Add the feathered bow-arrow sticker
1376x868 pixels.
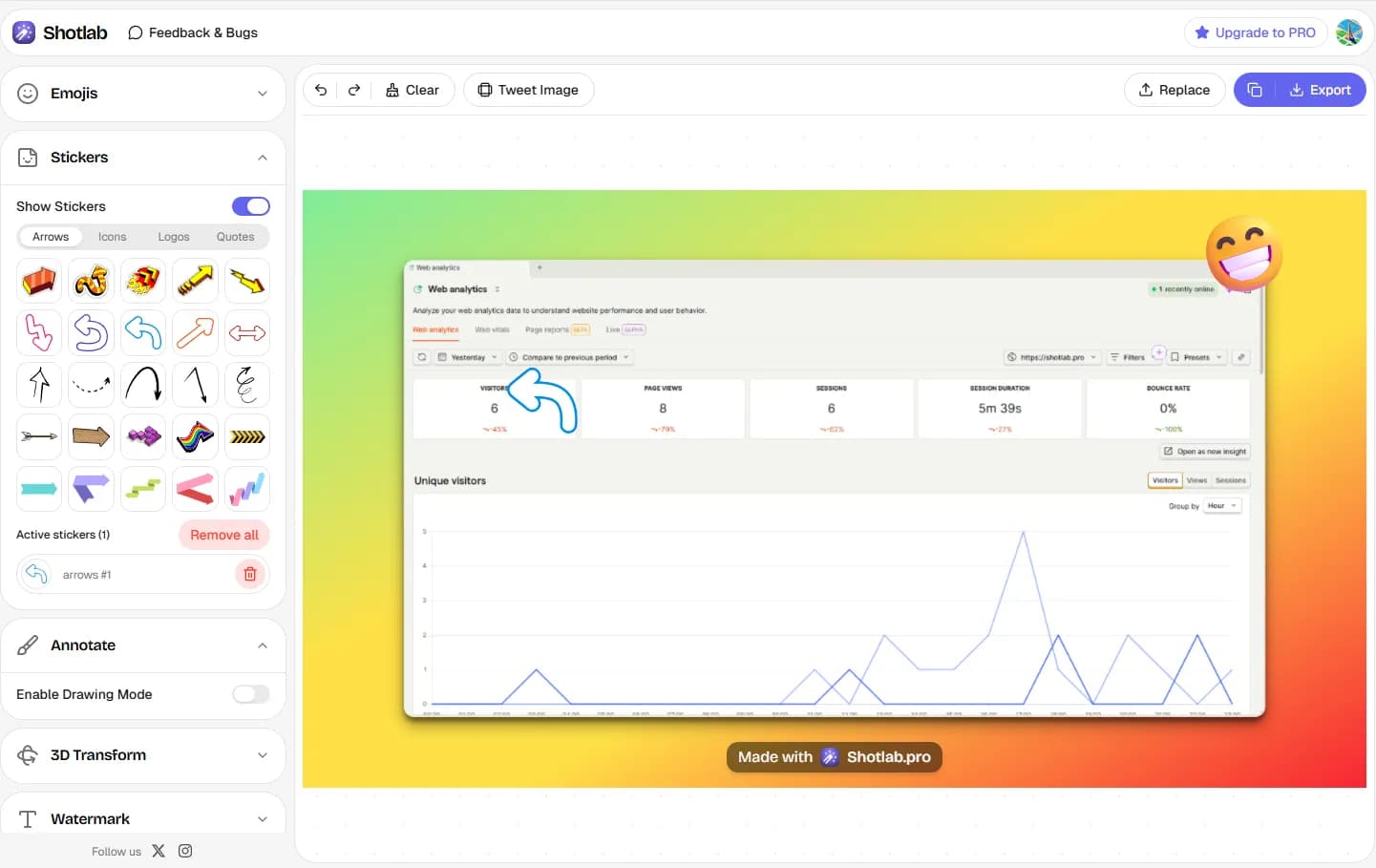point(39,436)
